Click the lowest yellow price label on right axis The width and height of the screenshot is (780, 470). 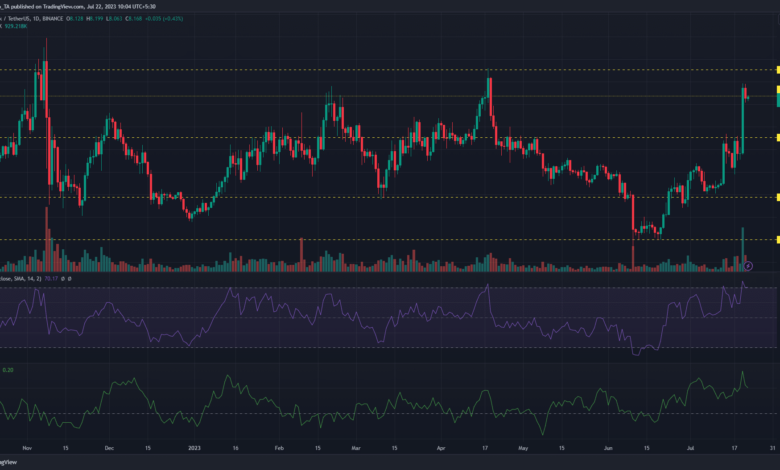[x=776, y=240]
